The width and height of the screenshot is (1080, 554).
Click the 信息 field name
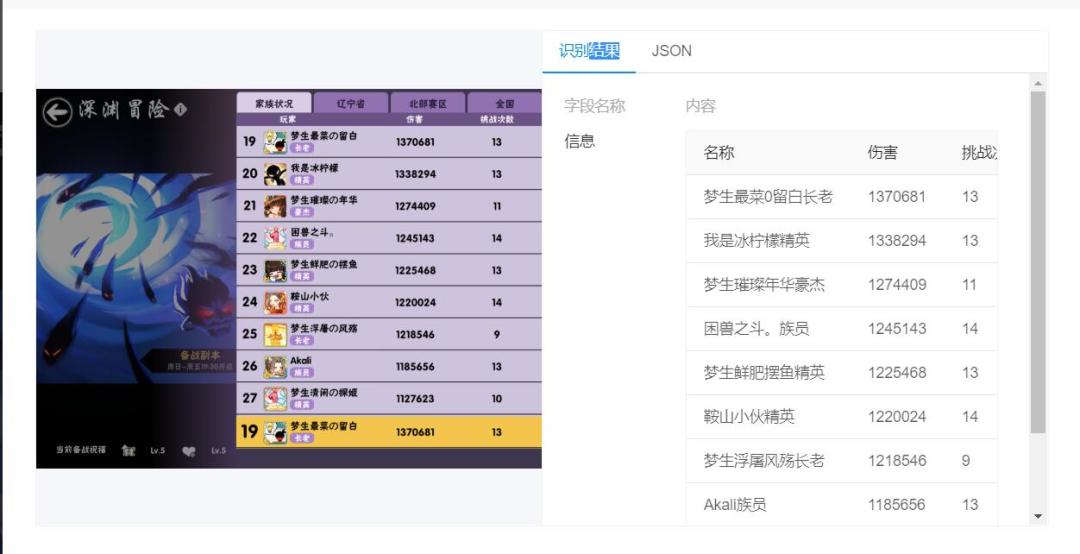[x=579, y=141]
